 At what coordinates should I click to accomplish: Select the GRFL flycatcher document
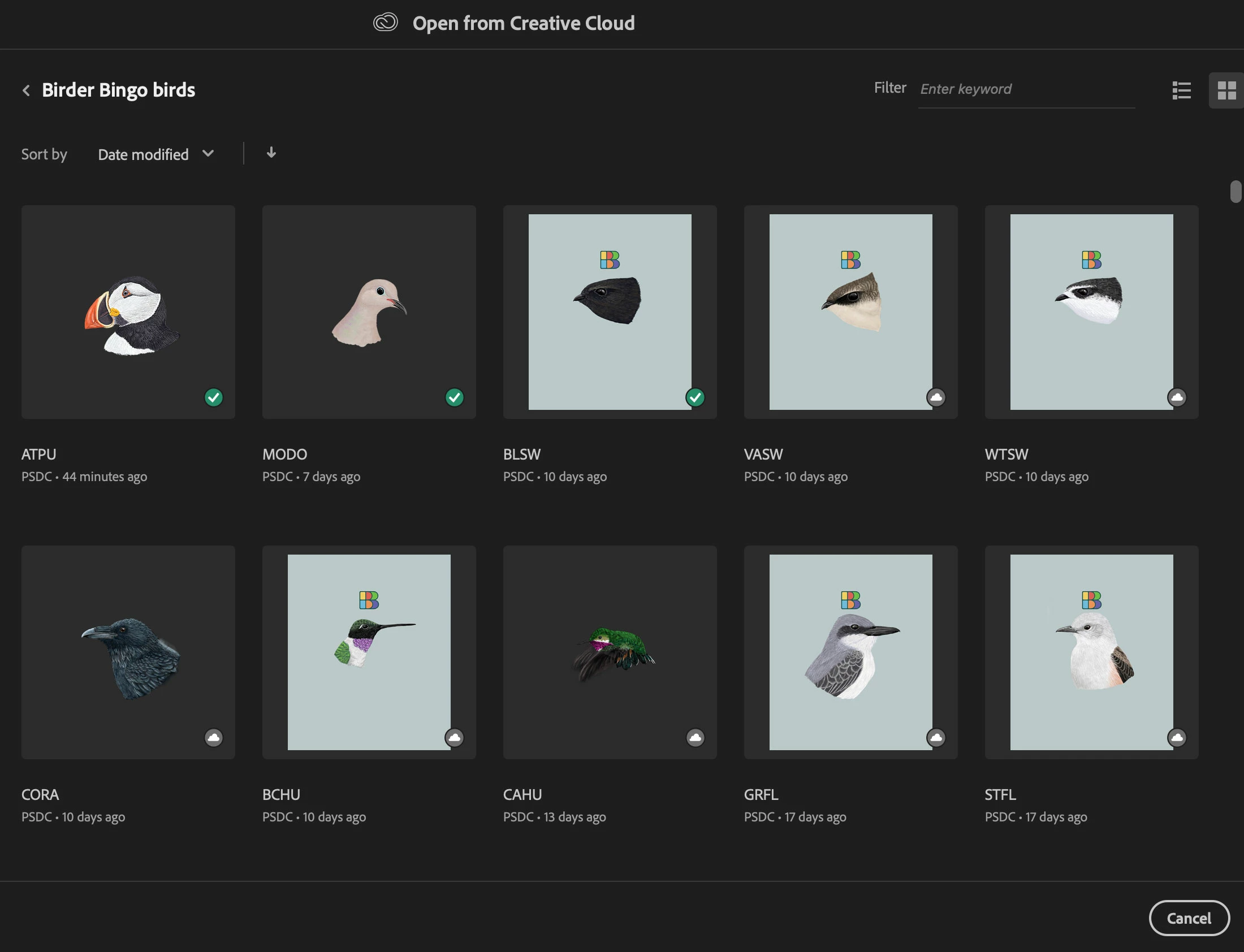[850, 652]
